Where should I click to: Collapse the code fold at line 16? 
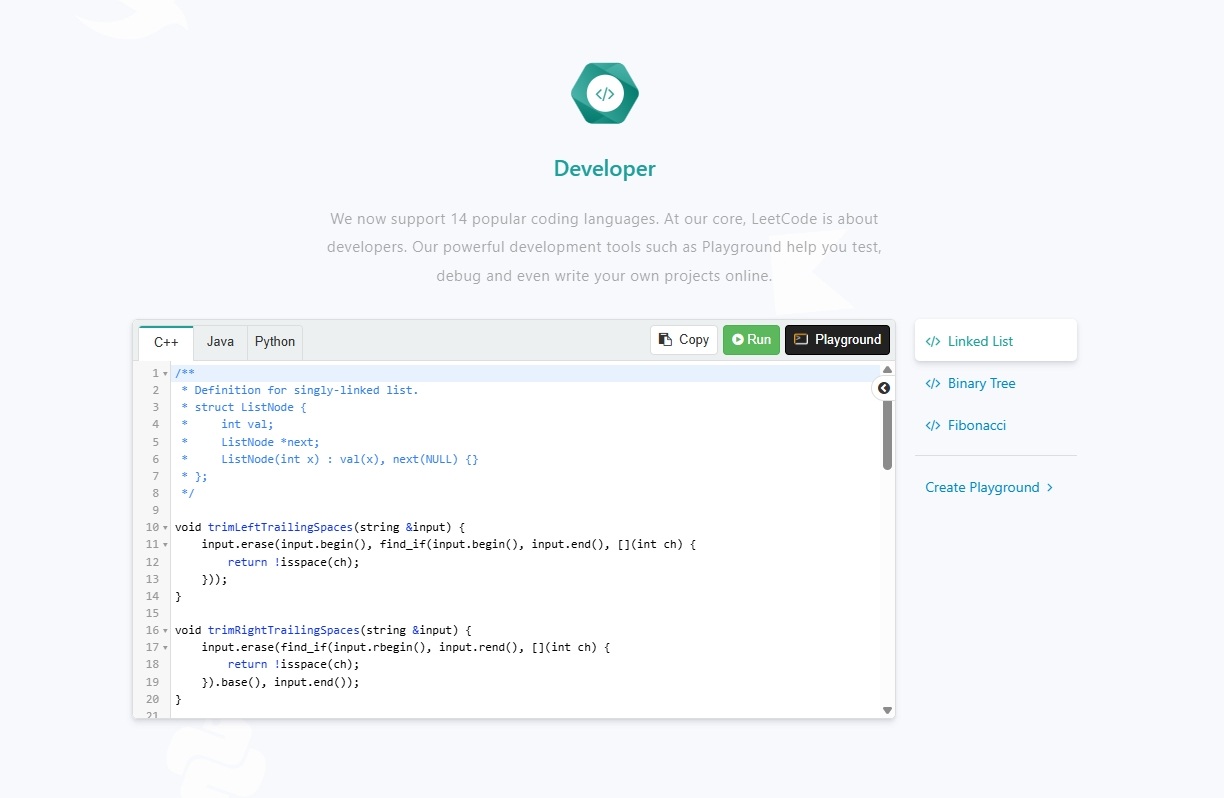[165, 631]
